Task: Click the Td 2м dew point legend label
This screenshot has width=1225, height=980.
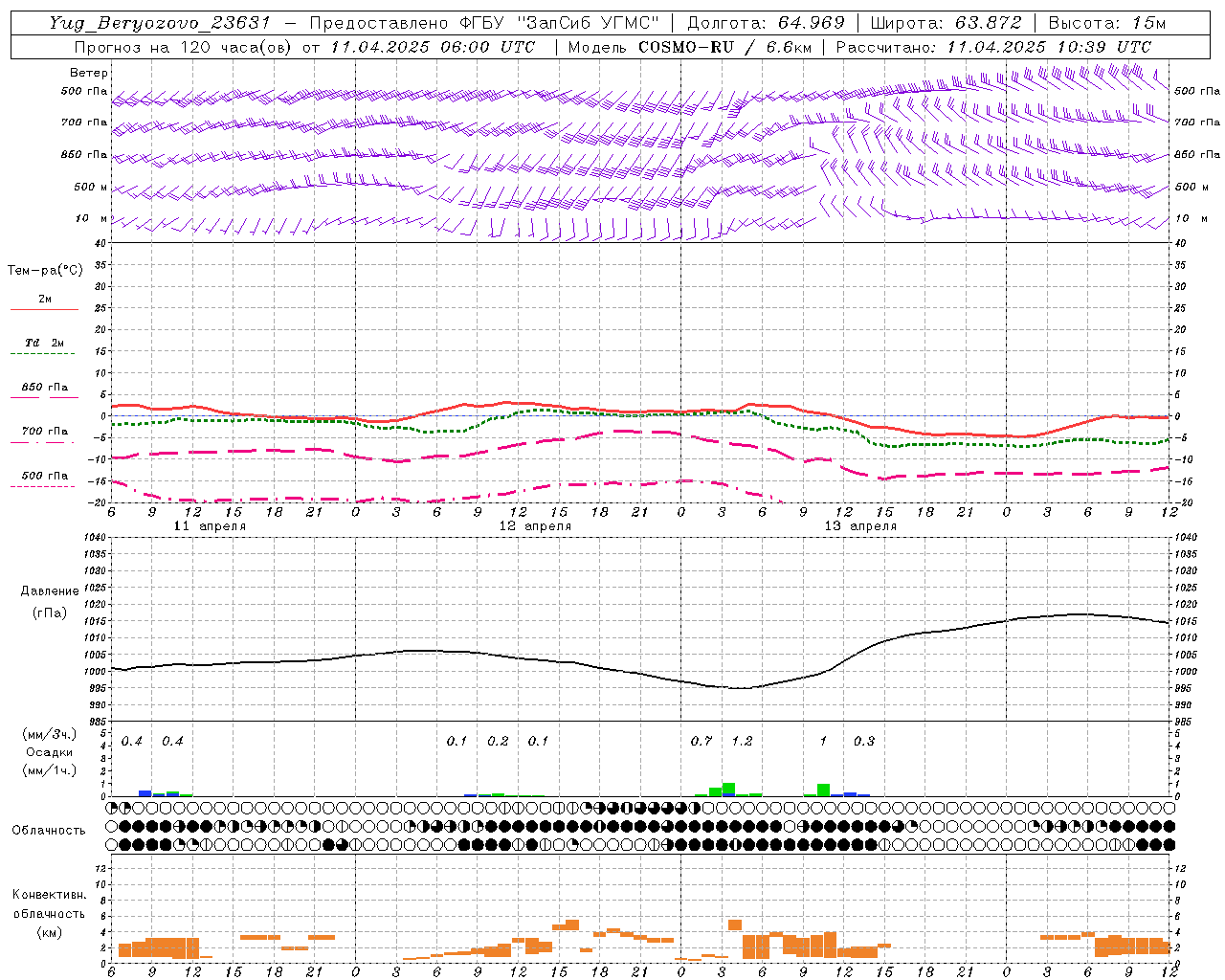Action: (x=45, y=343)
